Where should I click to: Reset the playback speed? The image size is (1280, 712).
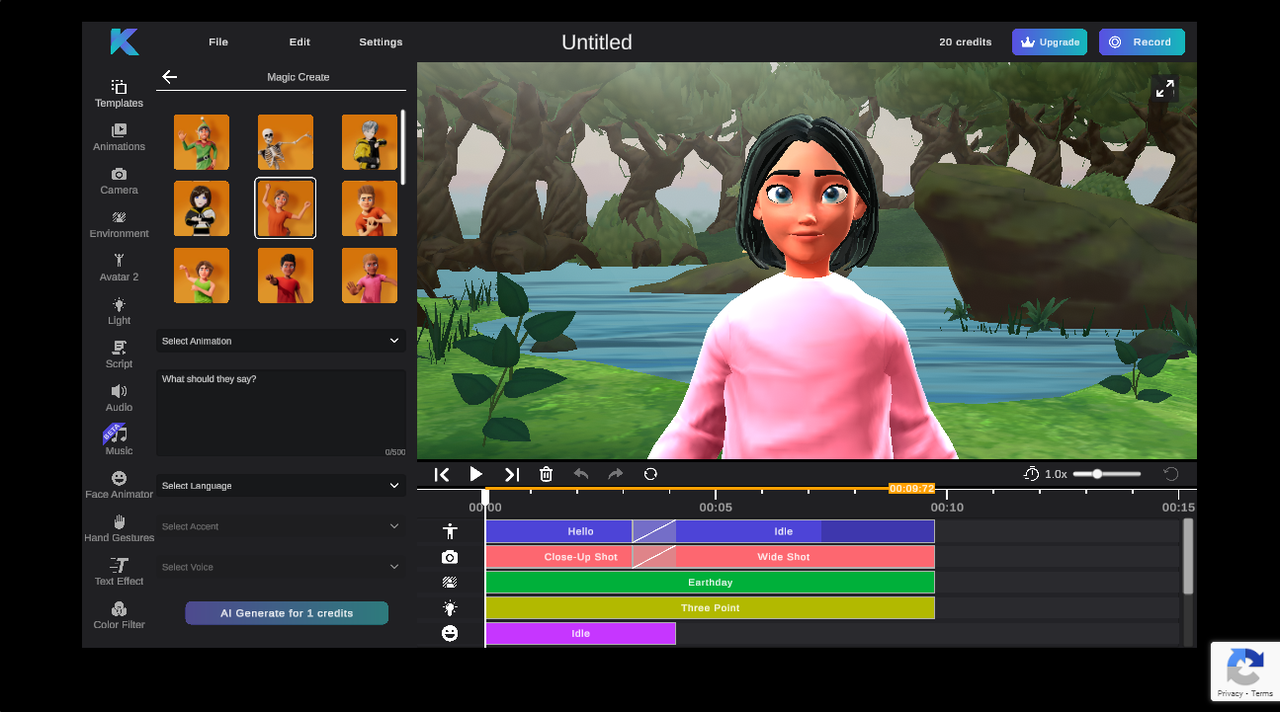(x=1171, y=474)
